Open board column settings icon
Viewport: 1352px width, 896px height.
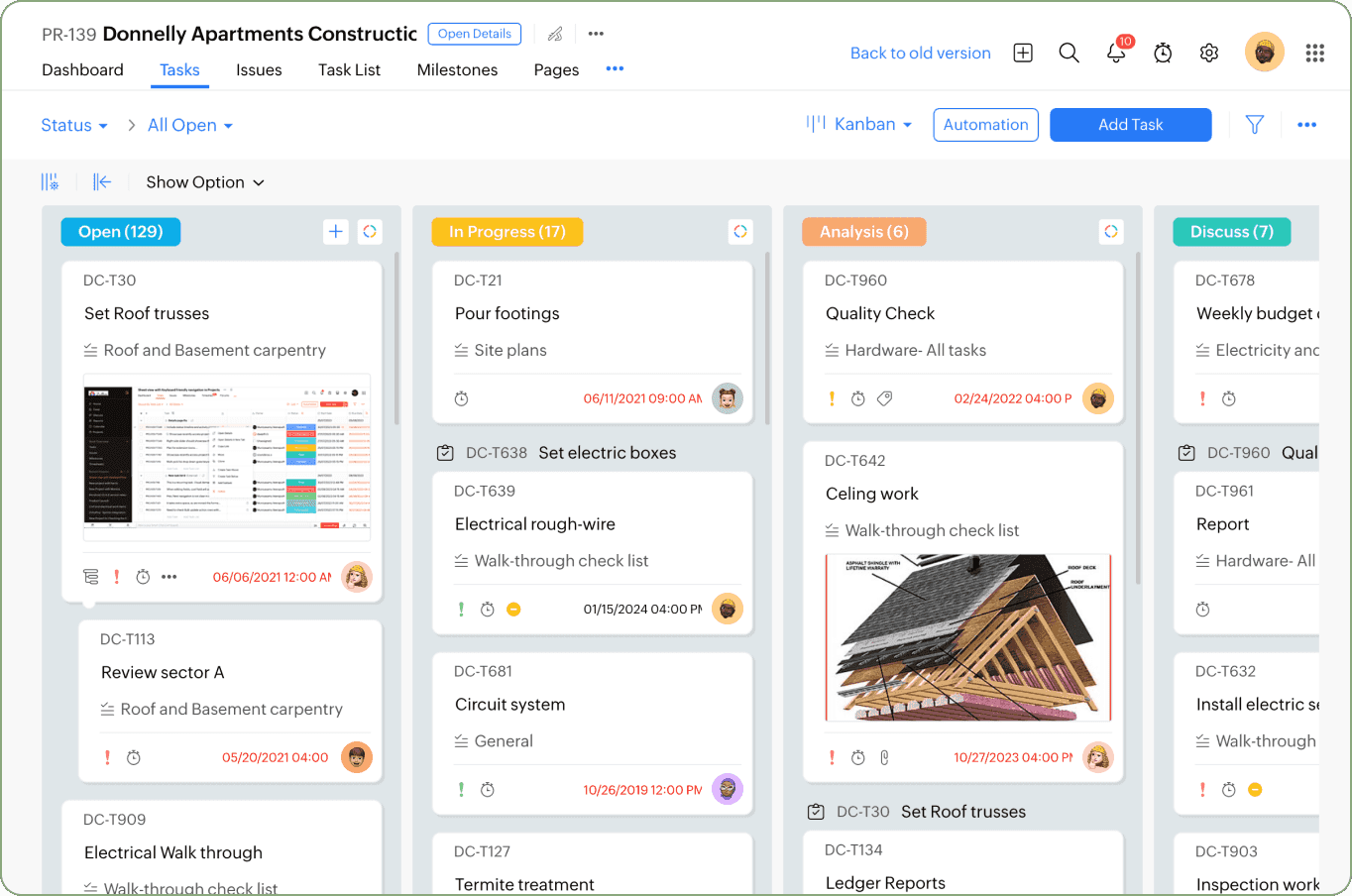[x=50, y=181]
